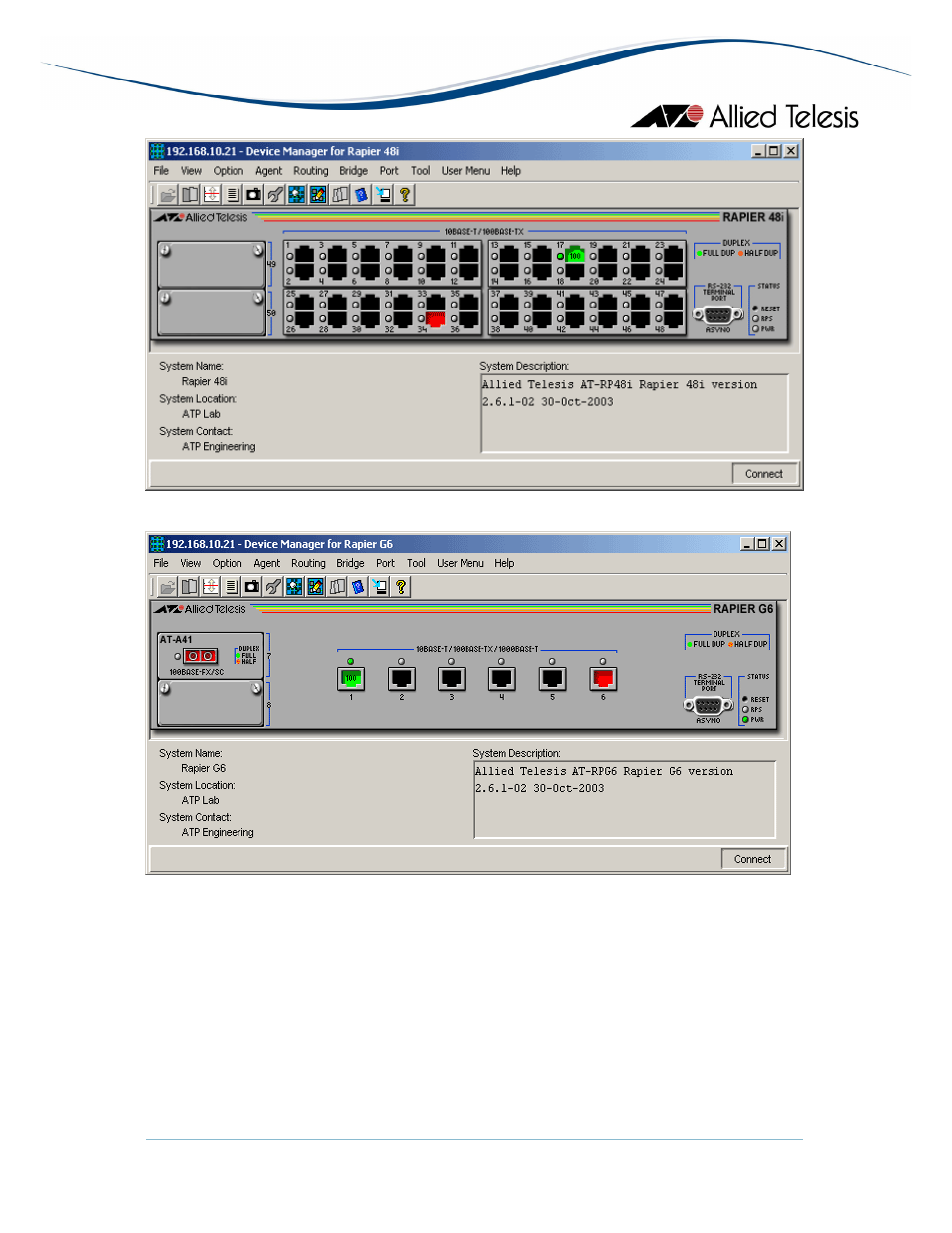This screenshot has height=1233, width=952.
Task: Select red port 34 on Rapier 48i
Action: [436, 318]
